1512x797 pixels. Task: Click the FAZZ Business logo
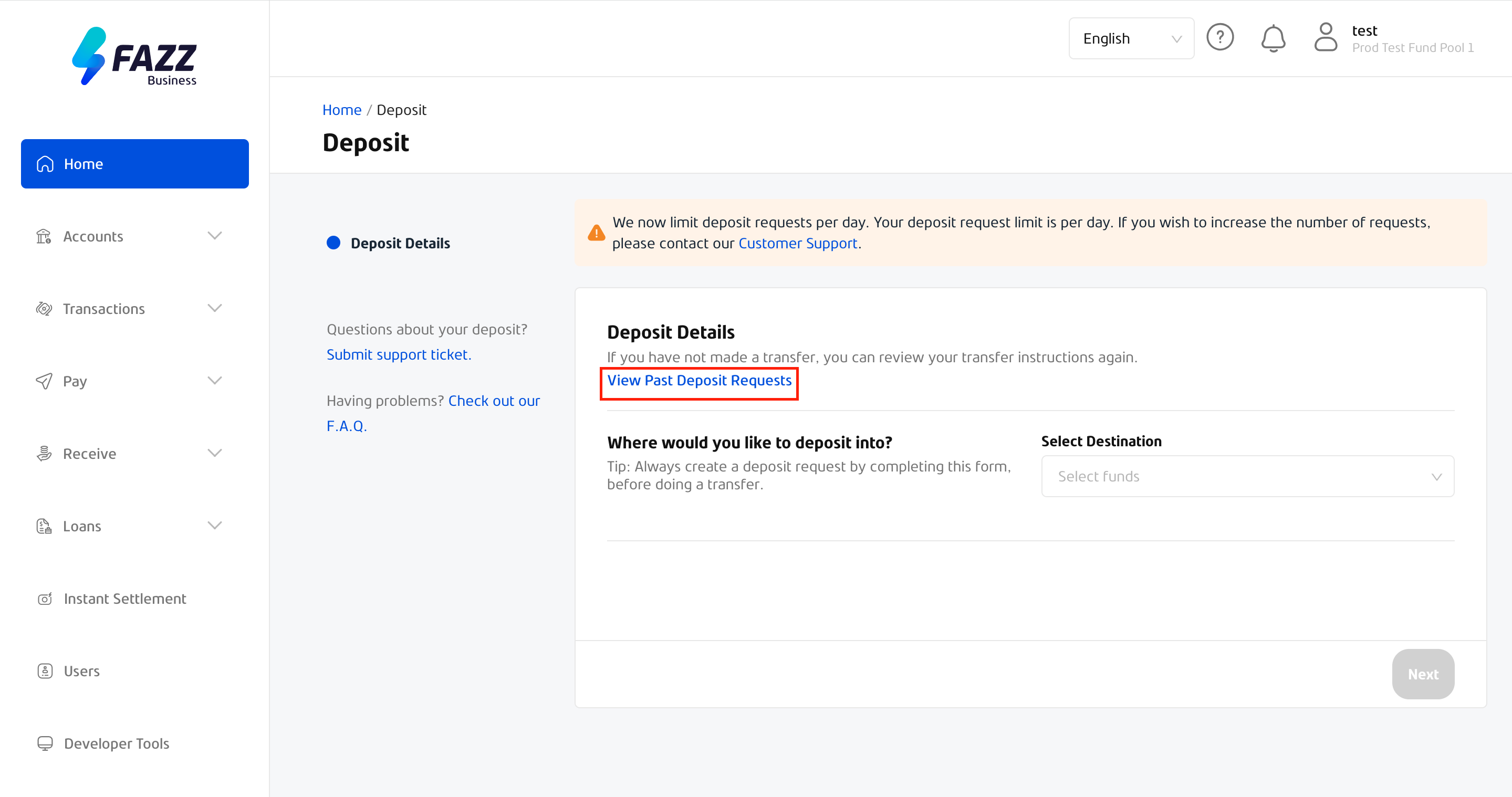point(134,56)
